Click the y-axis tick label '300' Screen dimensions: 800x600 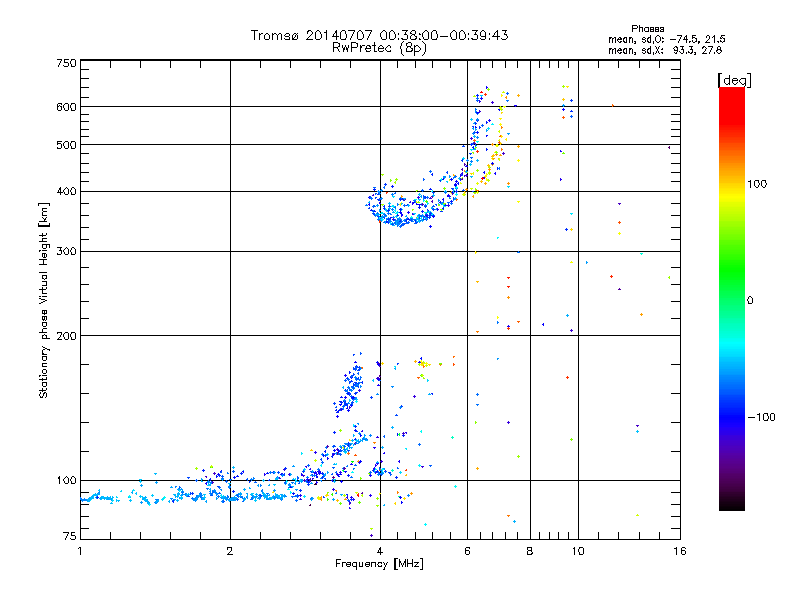[66, 252]
